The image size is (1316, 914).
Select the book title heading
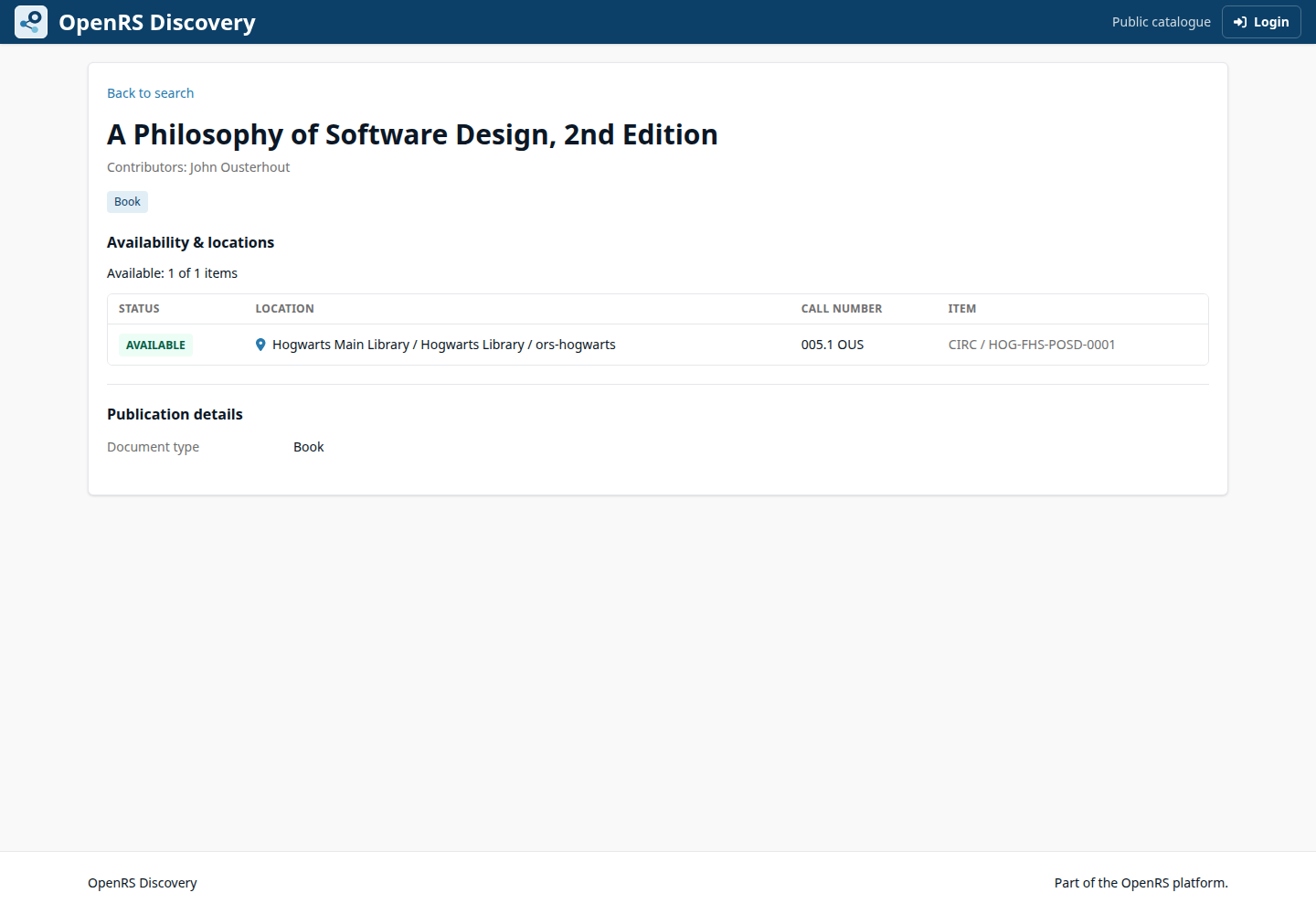click(x=412, y=134)
